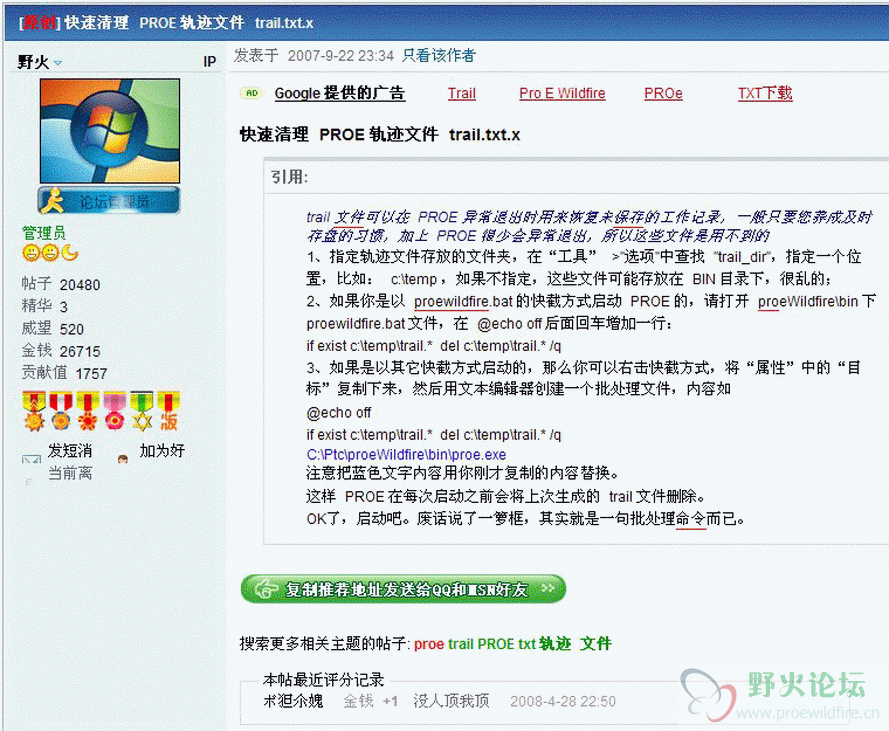The height and width of the screenshot is (731, 889).
Task: Click the first sun medal icon
Action: (34, 411)
